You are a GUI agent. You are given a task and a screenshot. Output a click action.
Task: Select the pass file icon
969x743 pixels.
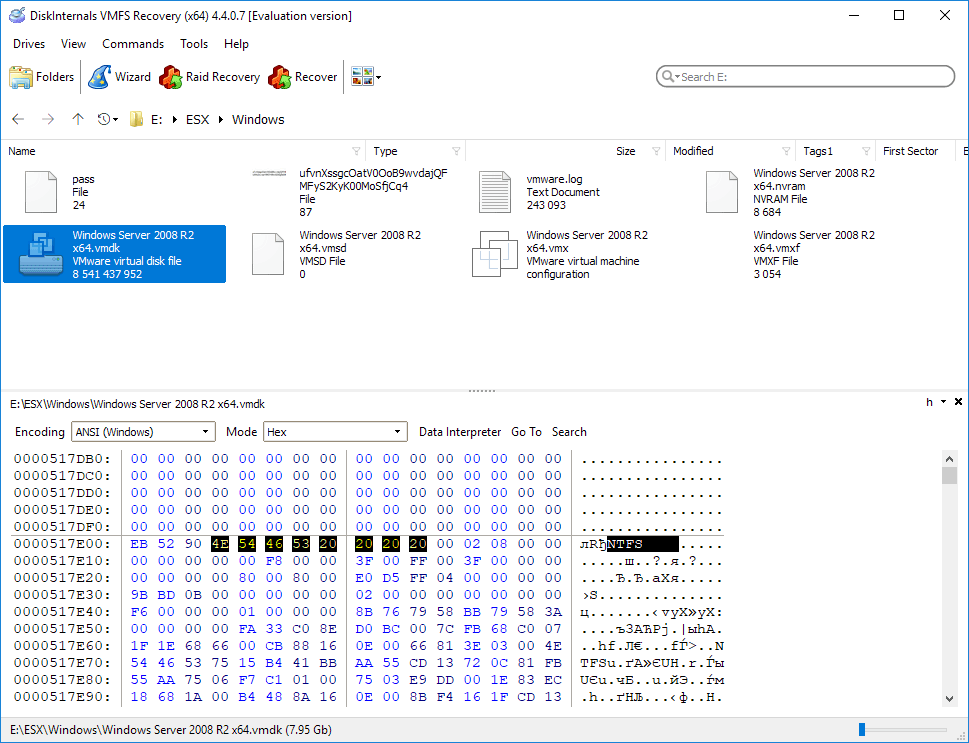pyautogui.click(x=41, y=192)
